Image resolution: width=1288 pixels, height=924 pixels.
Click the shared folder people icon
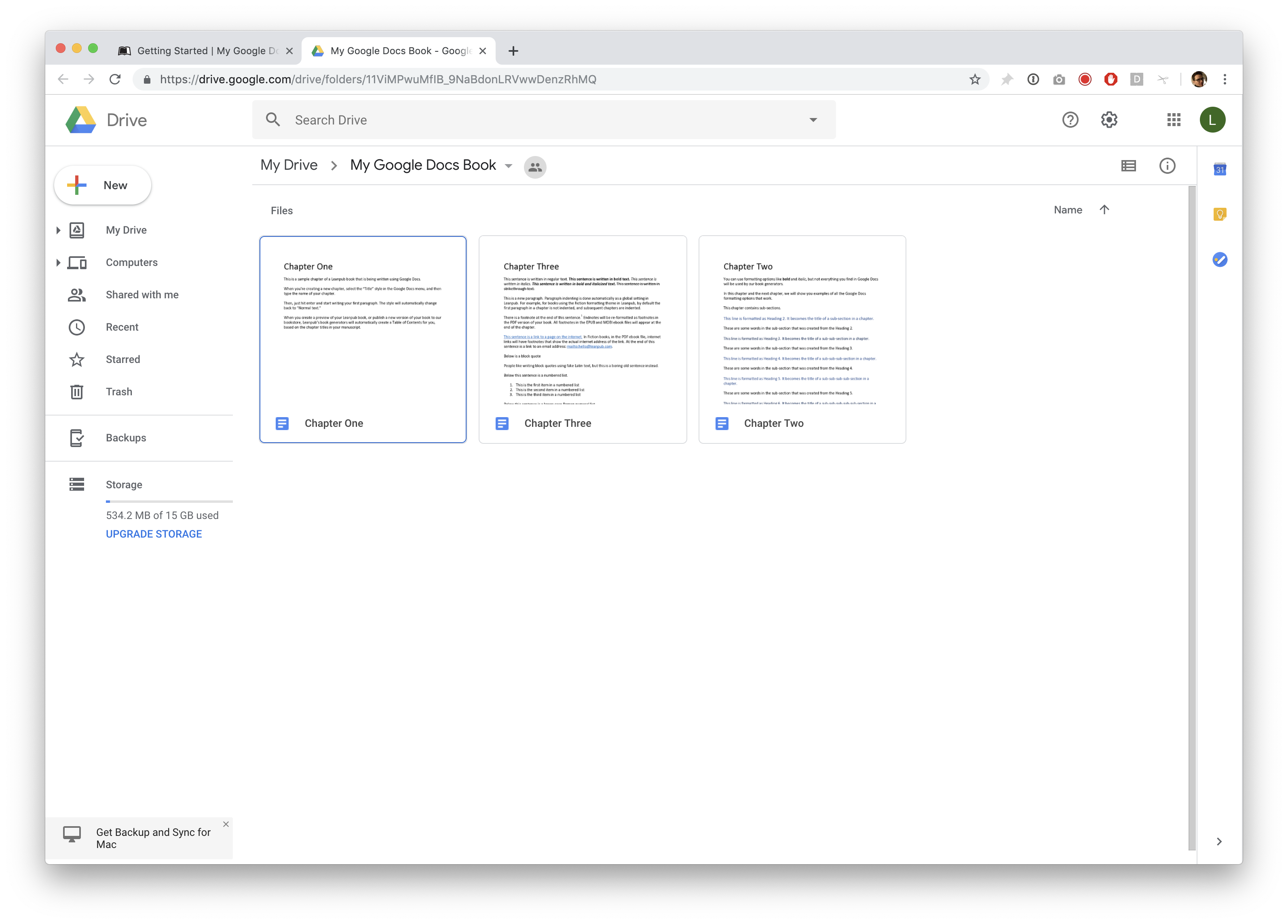click(x=535, y=167)
